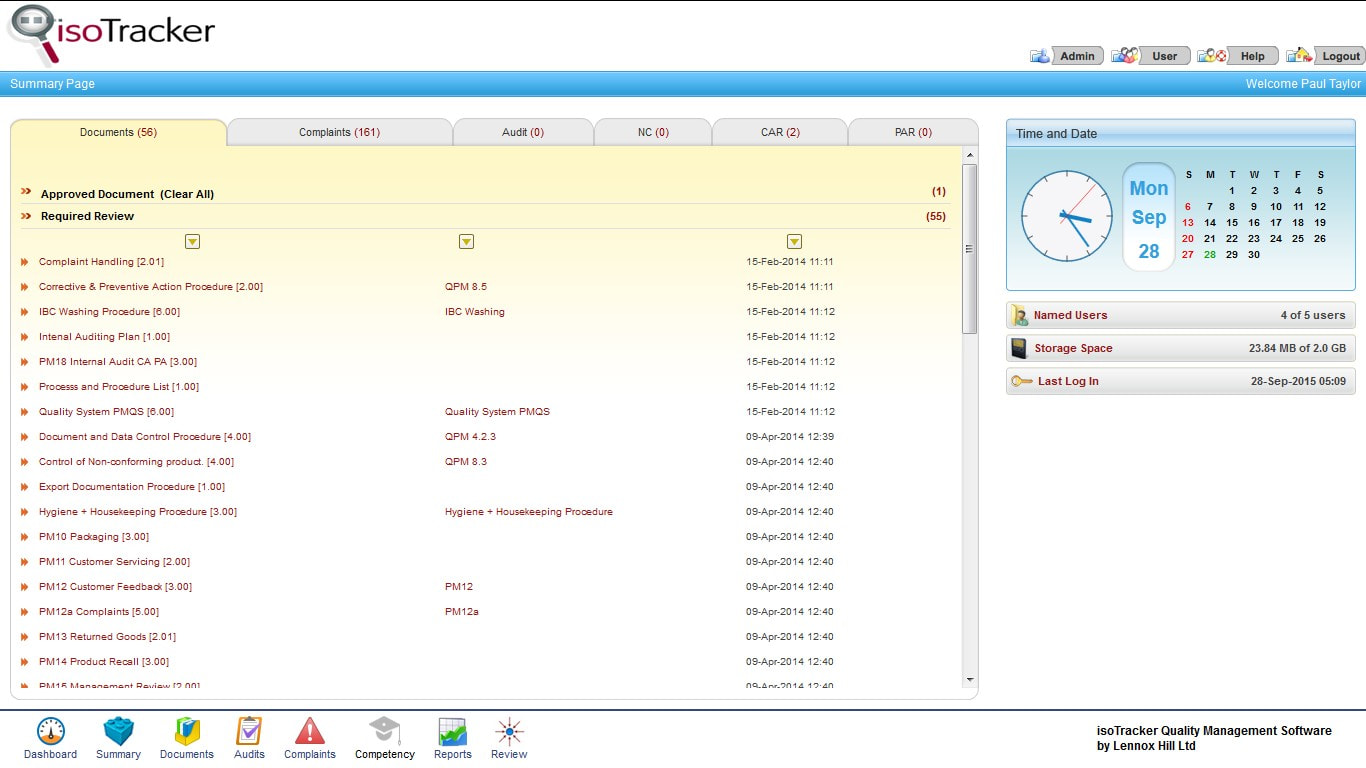Image resolution: width=1366 pixels, height=768 pixels.
Task: Open the Reports chart icon
Action: [453, 731]
